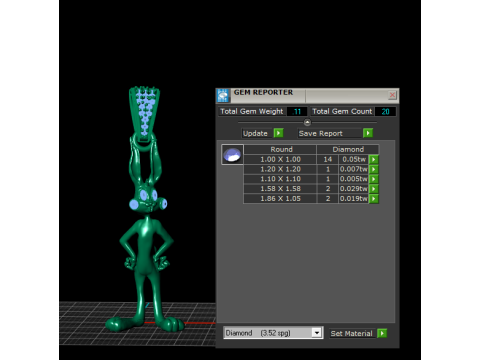This screenshot has width=480, height=360.
Task: Click the '0.05tw' weight cell
Action: tap(354, 159)
